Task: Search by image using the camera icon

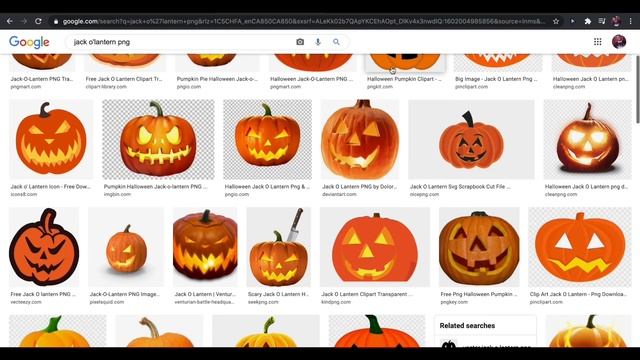Action: coord(300,42)
